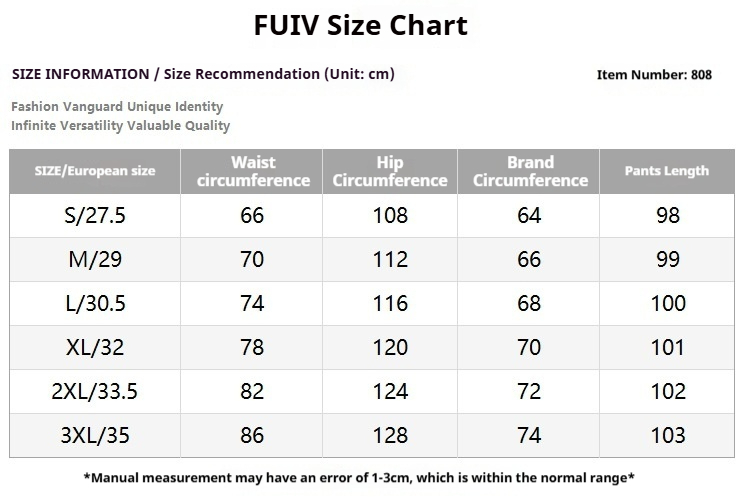The height and width of the screenshot is (497, 745).
Task: Click the S/27.5 size row label
Action: 95,215
